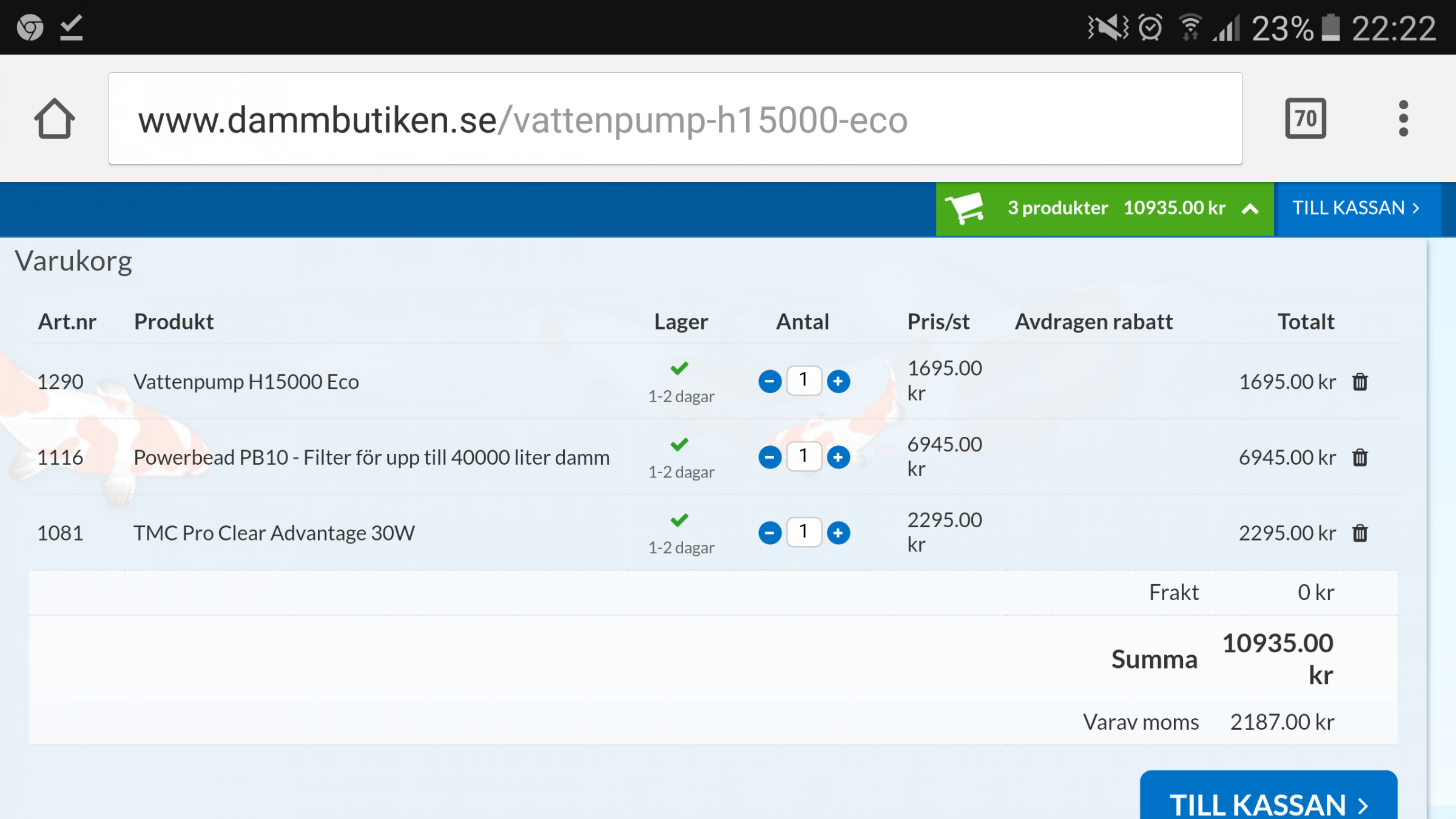Click the header cart total 10935.00 kr

1175,208
